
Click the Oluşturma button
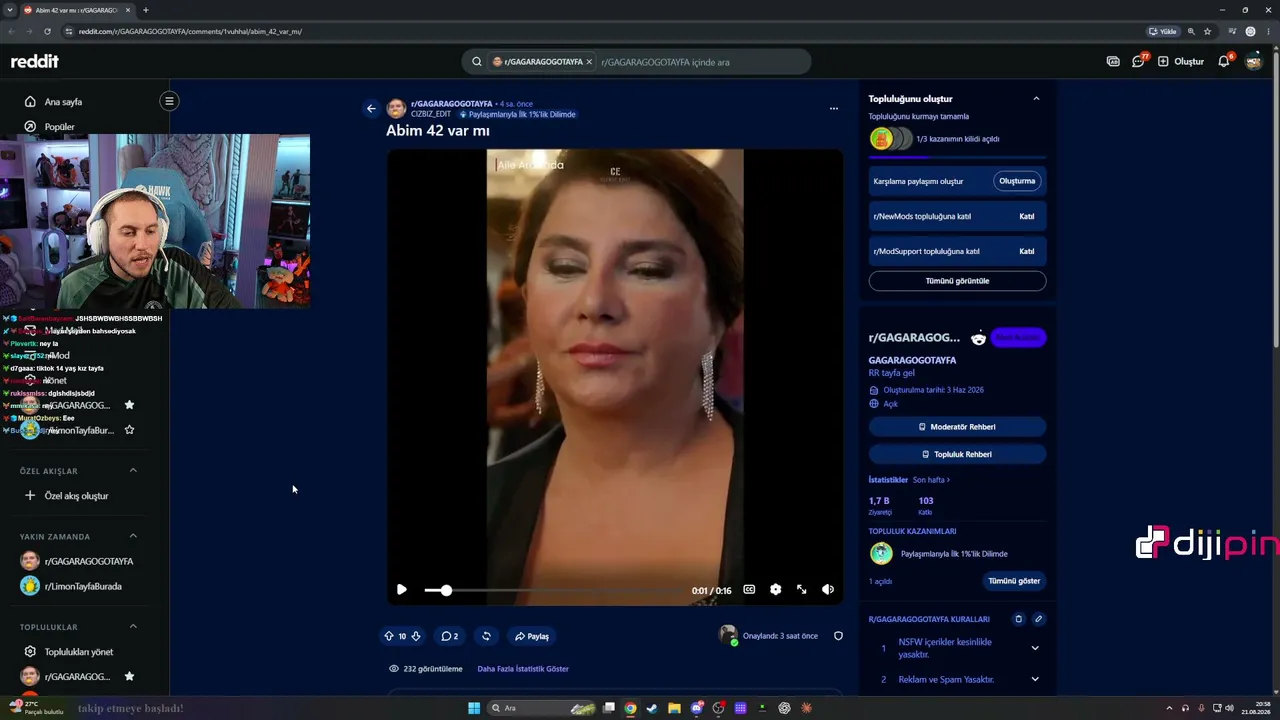[1017, 181]
